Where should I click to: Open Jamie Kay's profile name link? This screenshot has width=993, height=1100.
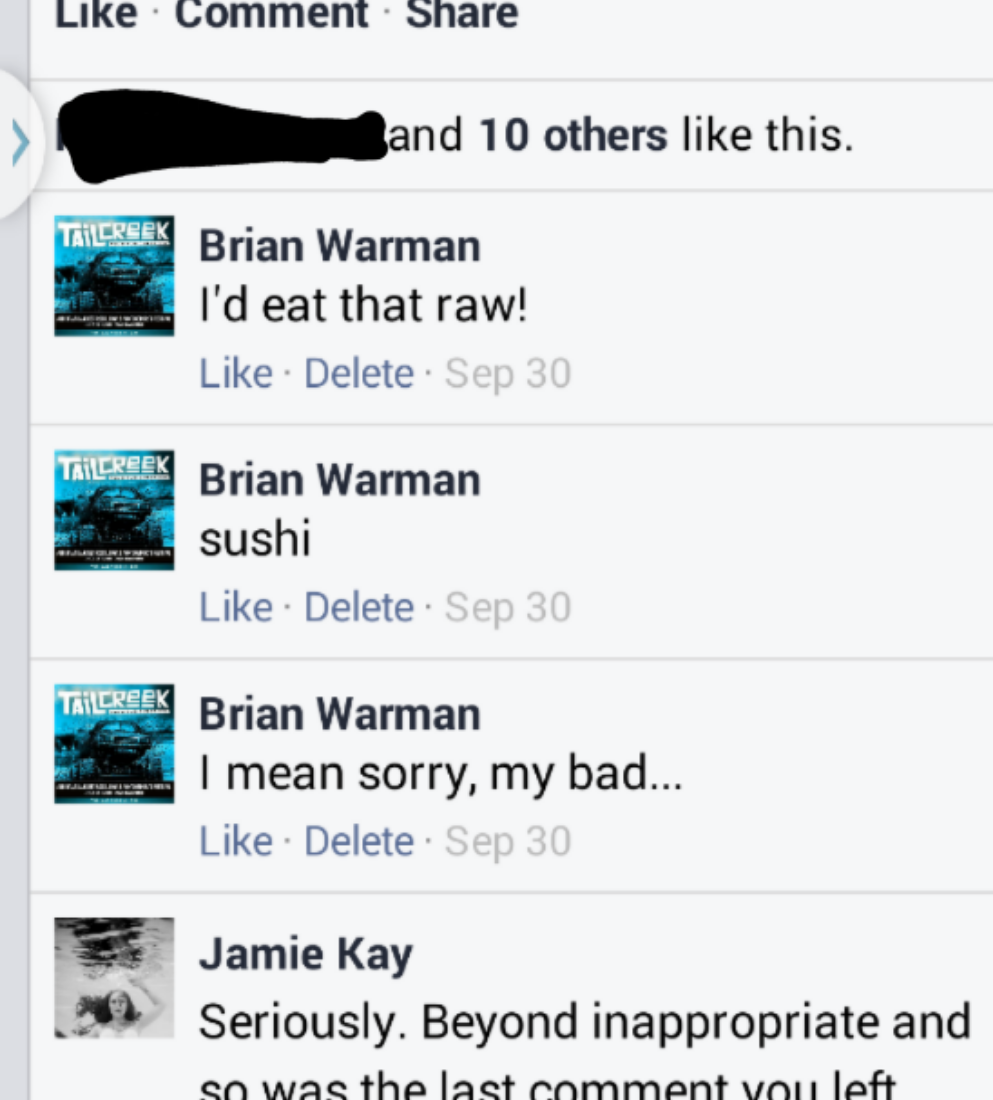point(306,954)
